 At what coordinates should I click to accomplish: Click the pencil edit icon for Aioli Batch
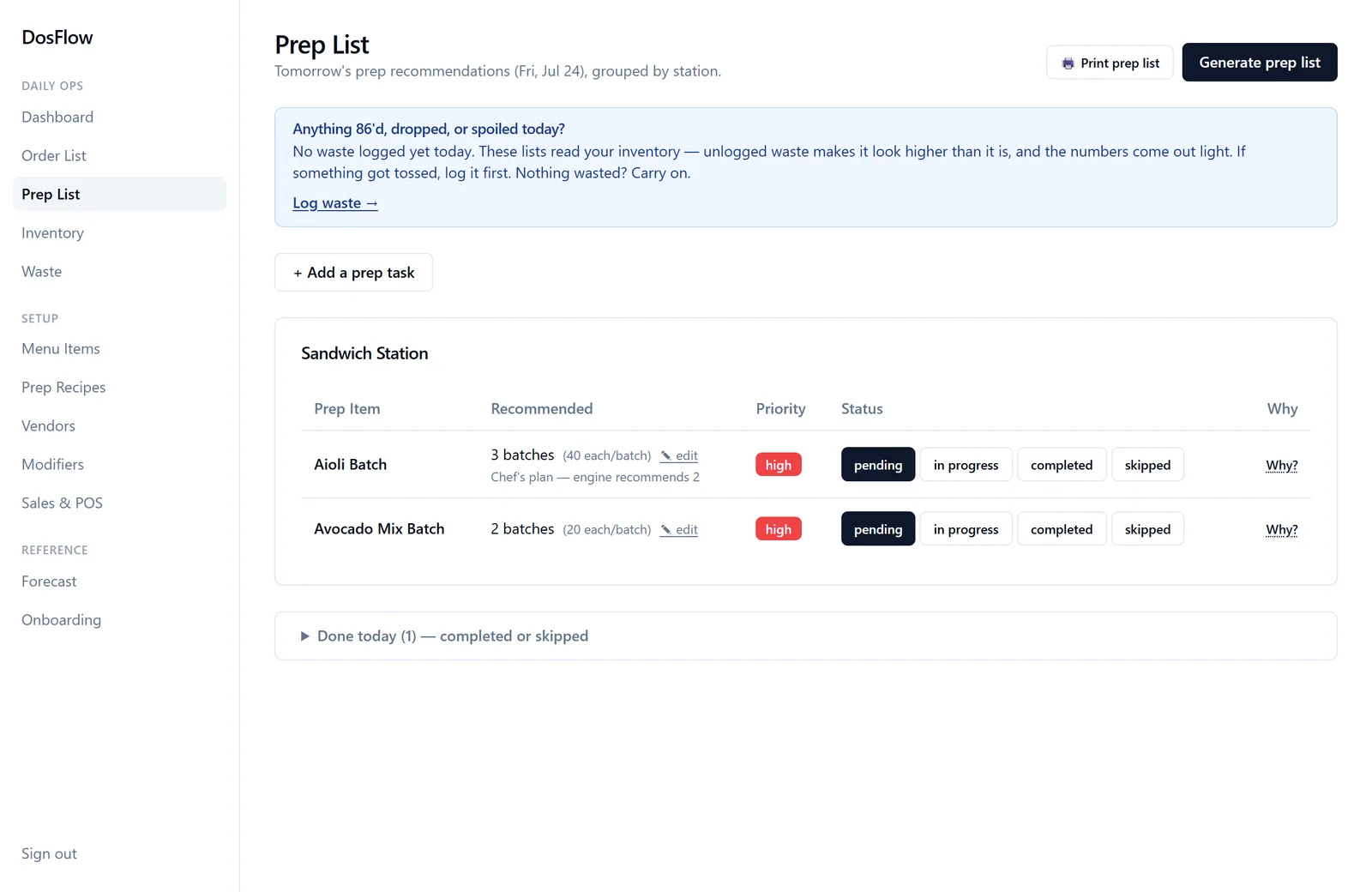tap(665, 456)
